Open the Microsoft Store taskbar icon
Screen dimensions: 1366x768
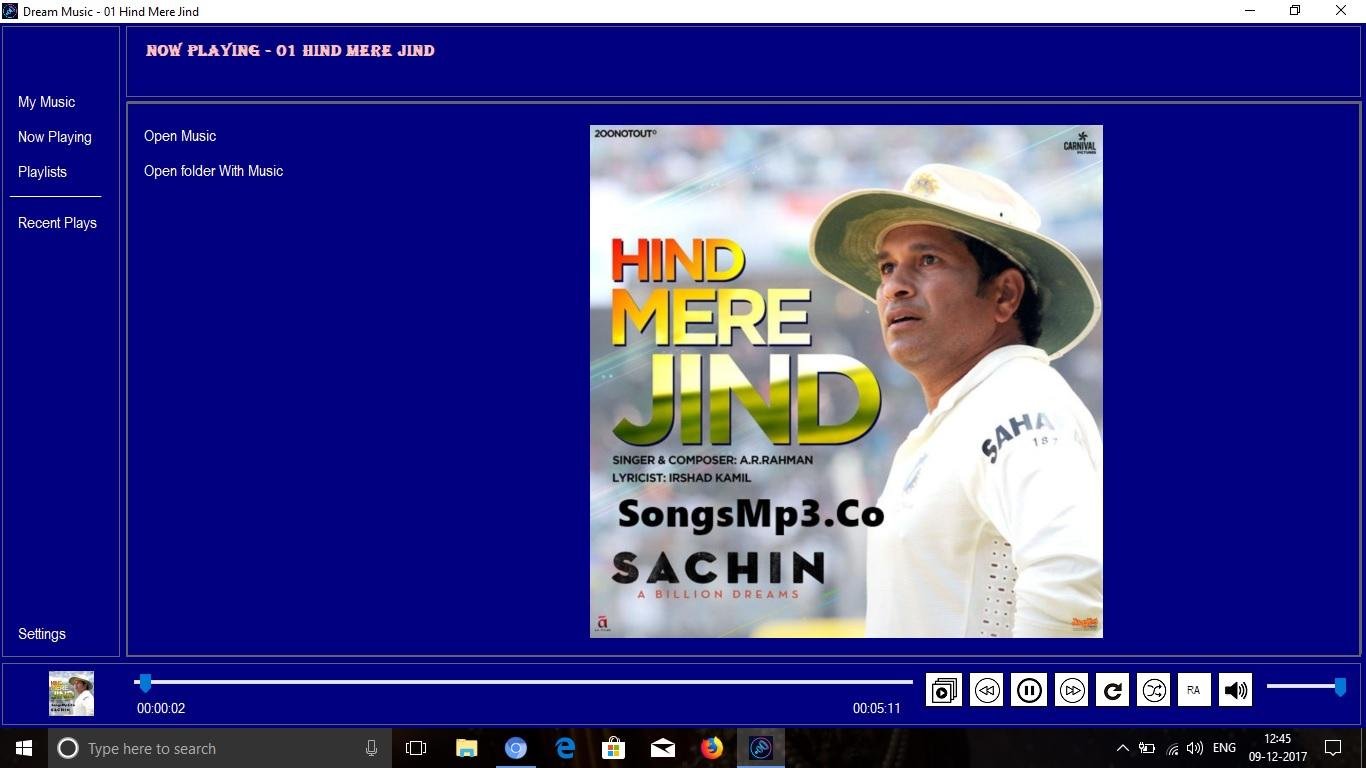(614, 748)
